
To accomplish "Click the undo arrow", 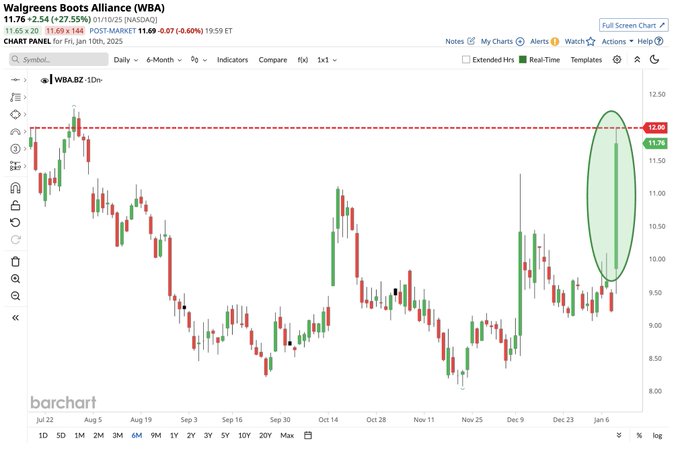I will [15, 223].
